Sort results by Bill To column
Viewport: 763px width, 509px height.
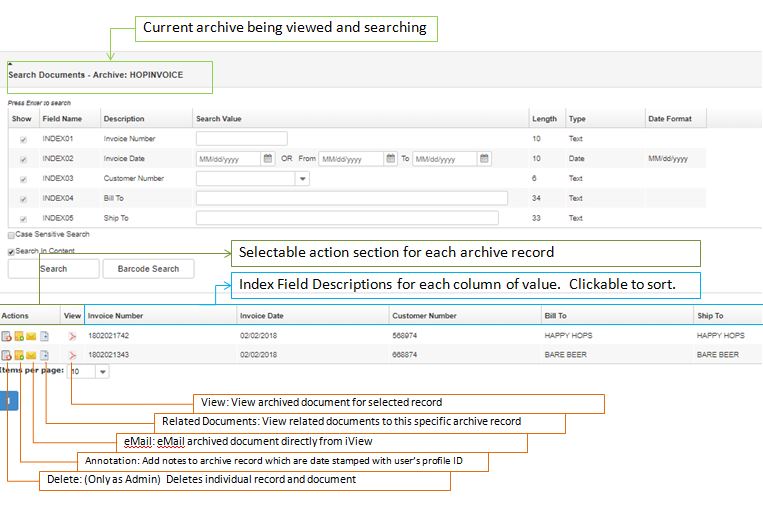coord(556,316)
